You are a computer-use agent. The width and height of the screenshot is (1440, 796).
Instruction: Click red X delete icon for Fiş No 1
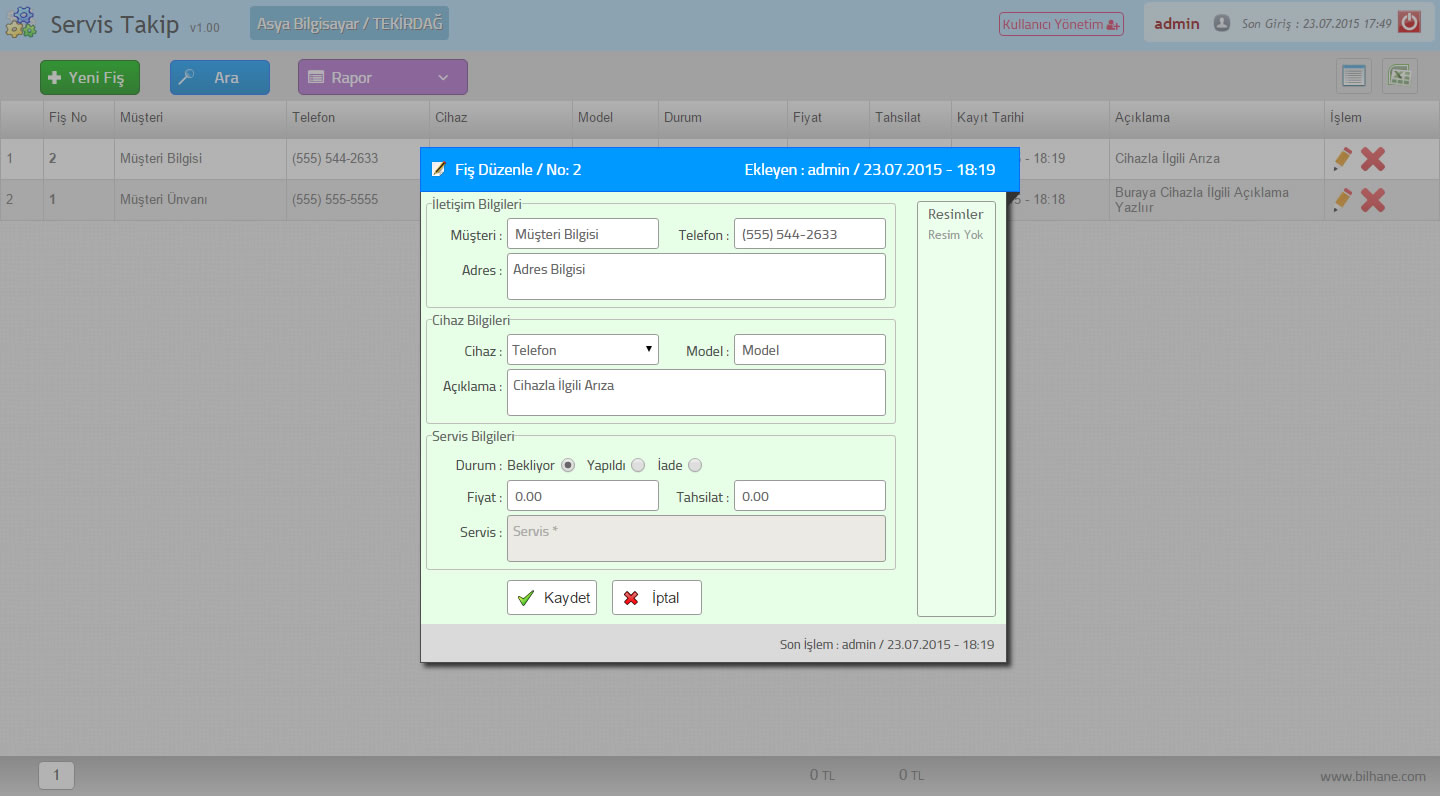click(1373, 200)
